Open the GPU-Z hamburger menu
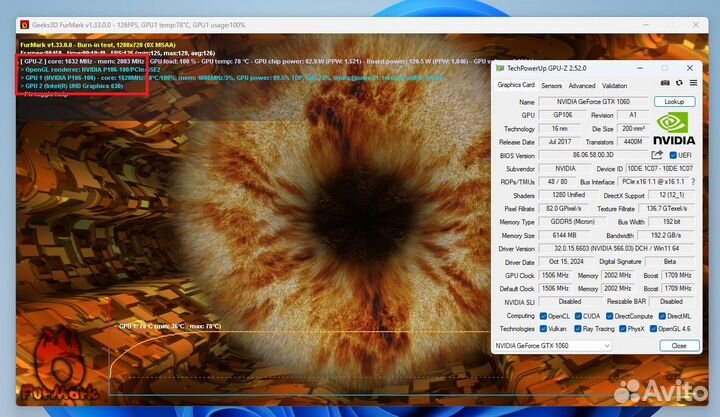The image size is (720, 417). pyautogui.click(x=693, y=83)
